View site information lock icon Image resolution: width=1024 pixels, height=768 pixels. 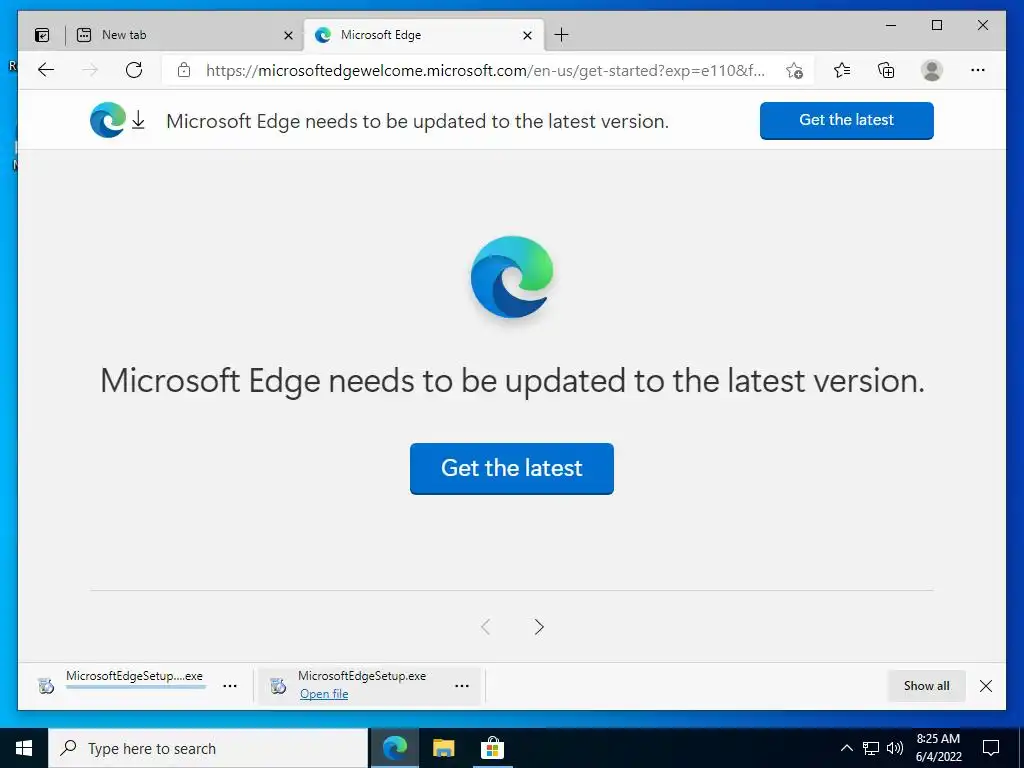(184, 70)
